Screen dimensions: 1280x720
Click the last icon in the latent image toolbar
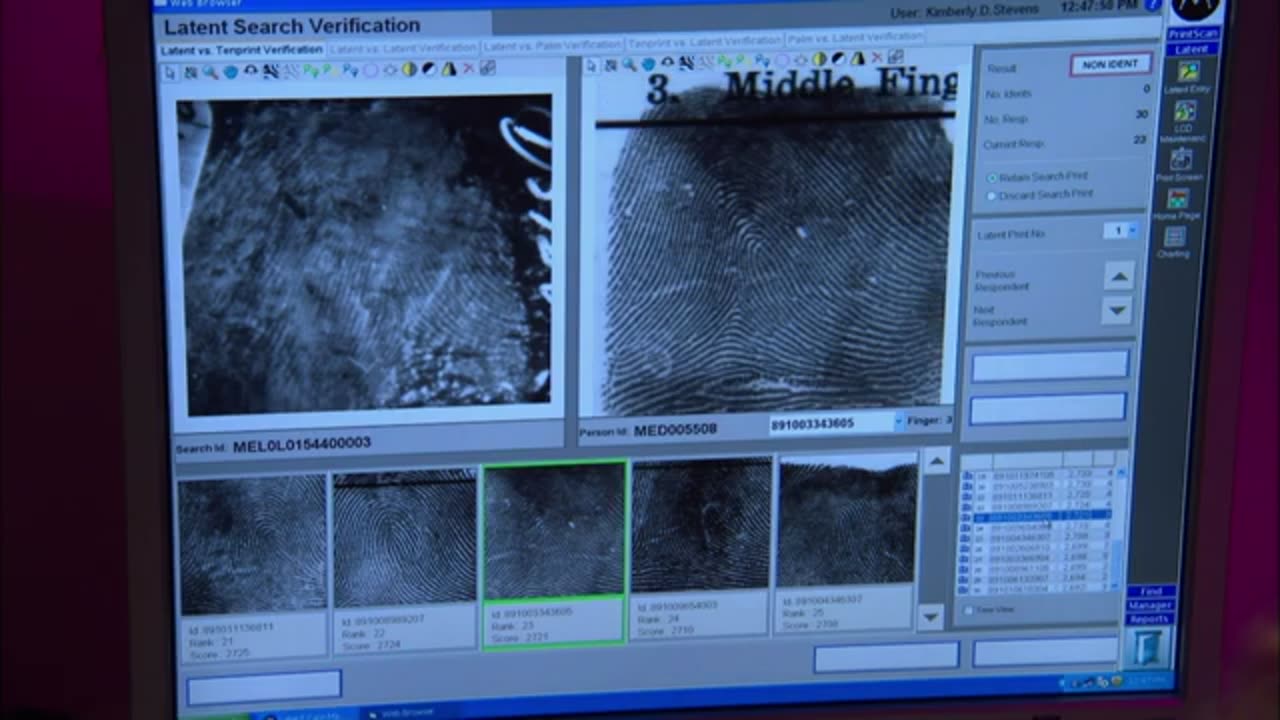pyautogui.click(x=487, y=69)
